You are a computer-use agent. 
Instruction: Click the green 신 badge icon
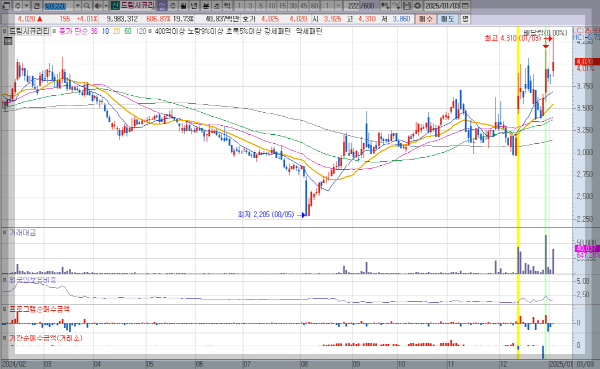pyautogui.click(x=115, y=6)
